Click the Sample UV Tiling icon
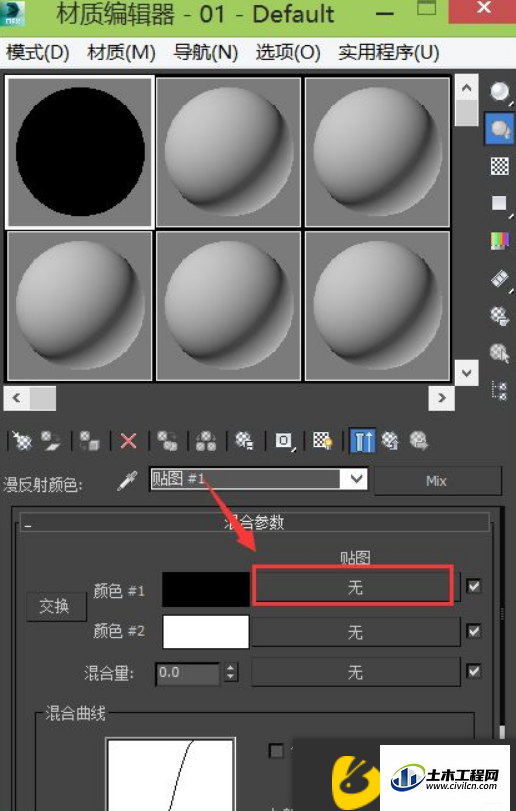The height and width of the screenshot is (811, 516). (x=499, y=203)
